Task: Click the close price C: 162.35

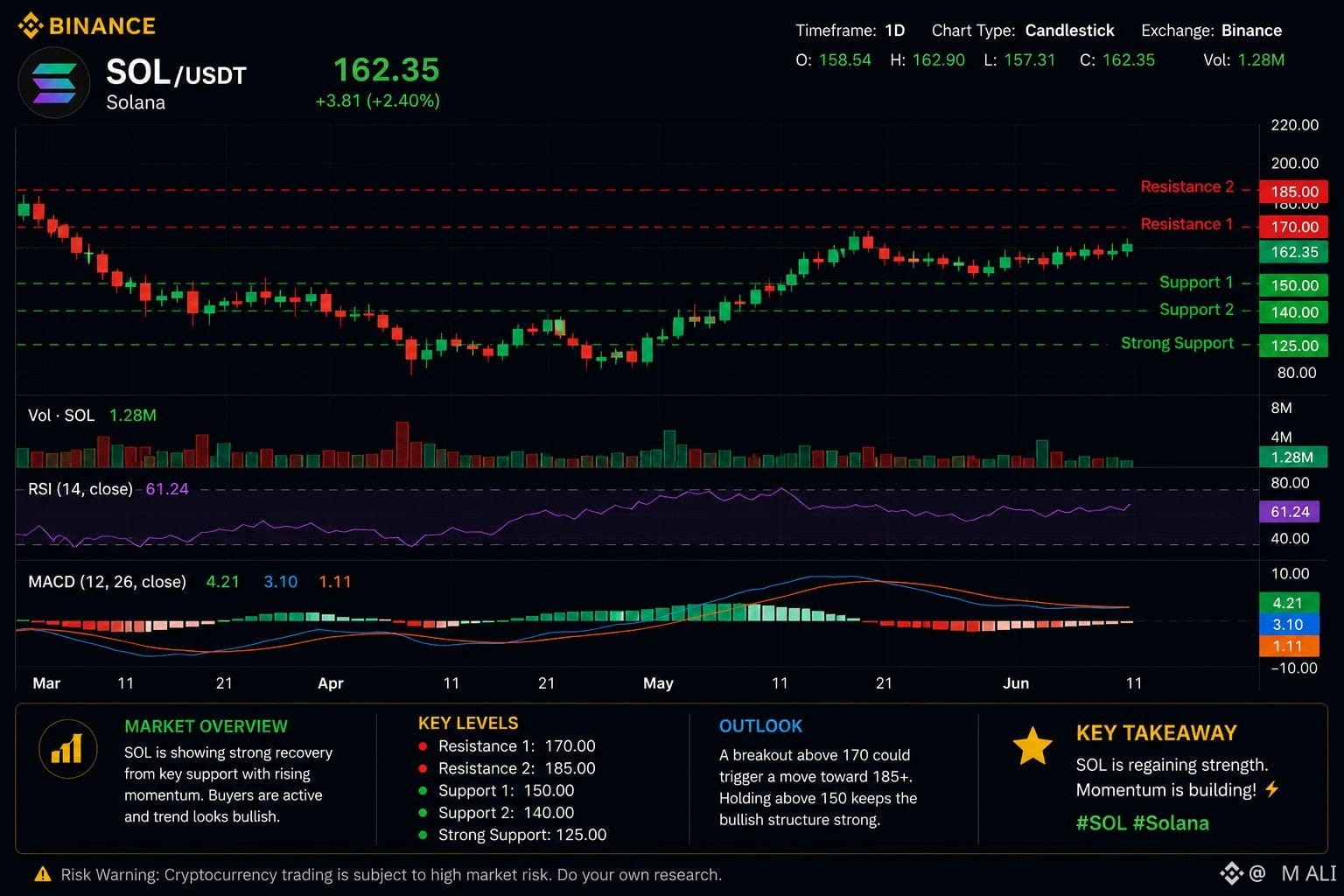Action: coord(1117,60)
